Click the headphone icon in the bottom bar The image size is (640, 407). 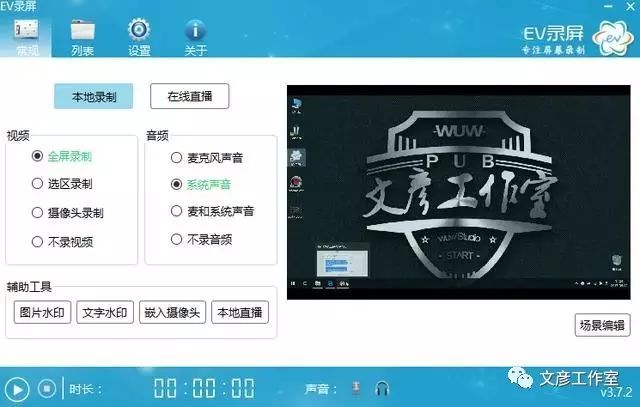click(x=382, y=389)
